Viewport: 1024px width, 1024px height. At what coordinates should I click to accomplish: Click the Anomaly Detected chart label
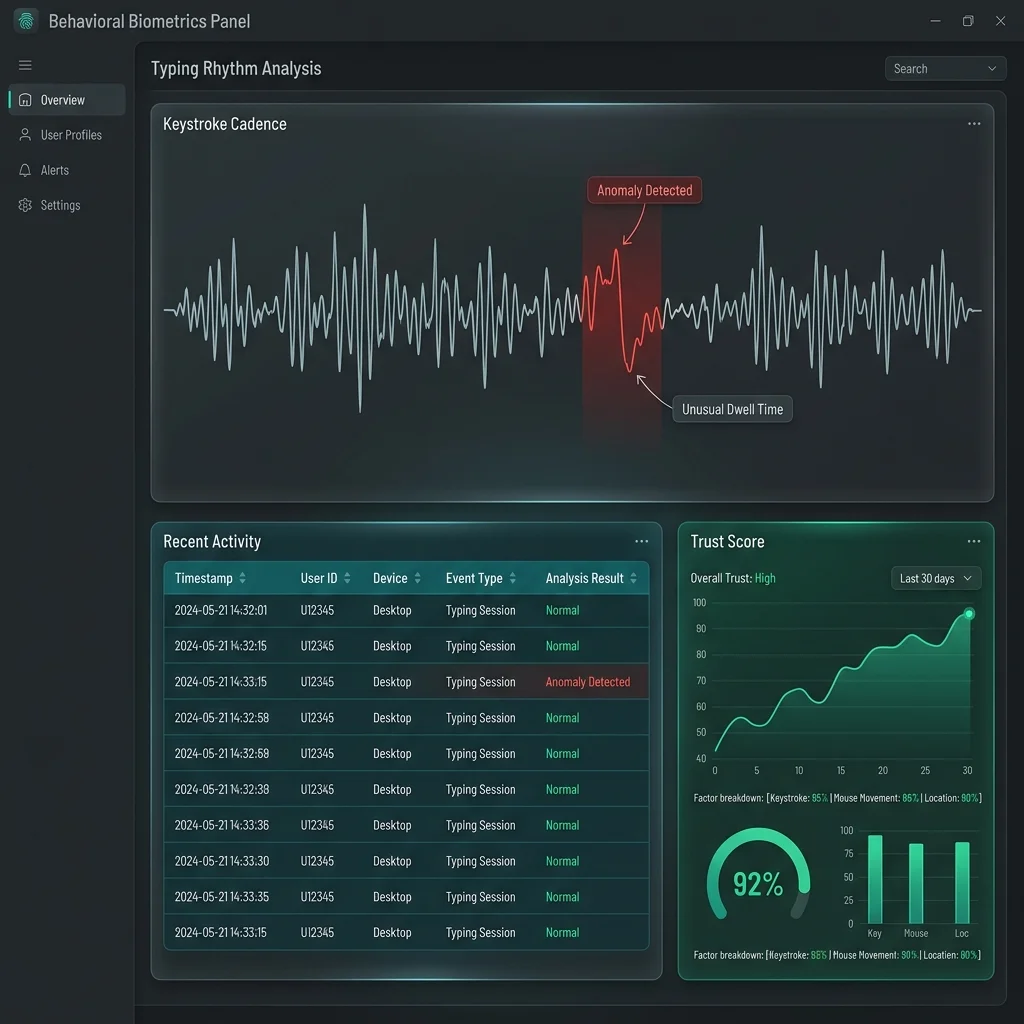[645, 190]
